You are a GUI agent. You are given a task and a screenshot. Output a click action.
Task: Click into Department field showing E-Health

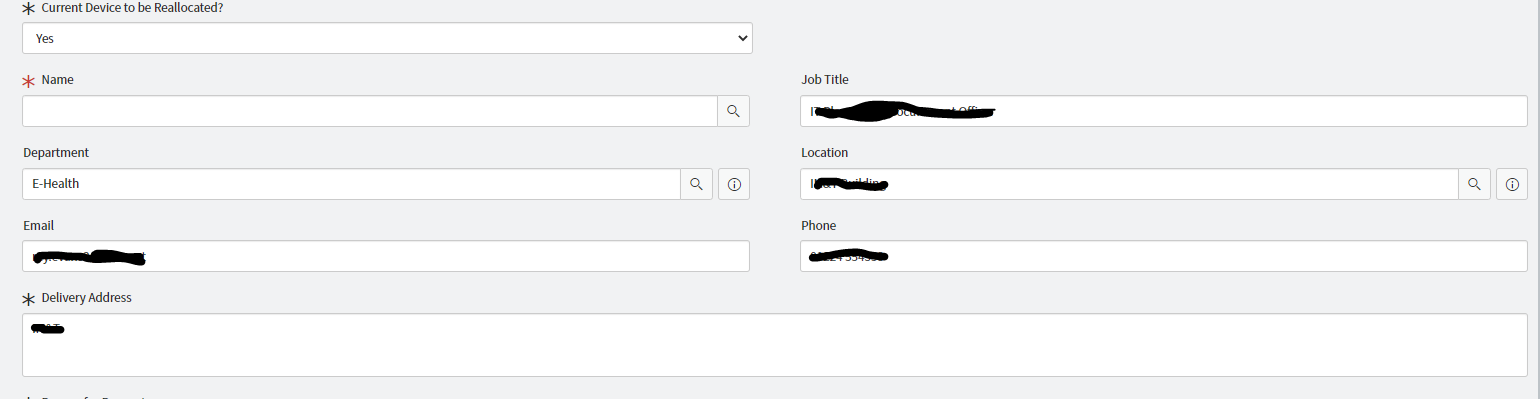coord(351,184)
